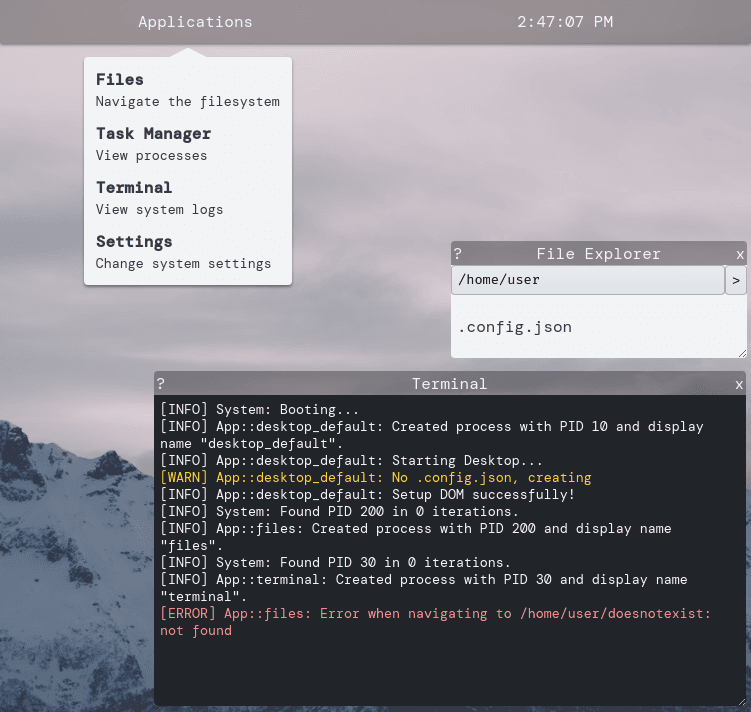Close the File Explorer window

740,254
